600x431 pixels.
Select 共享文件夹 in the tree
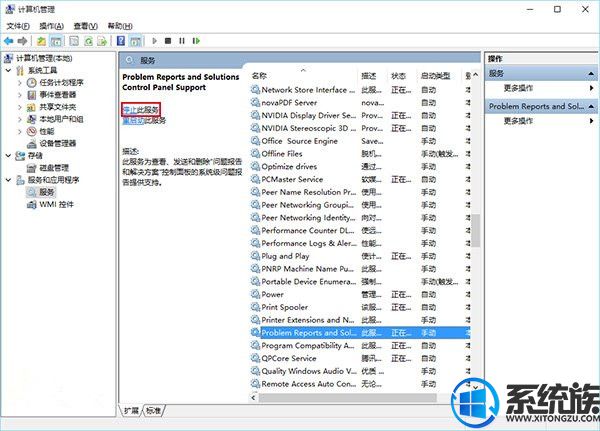(x=57, y=107)
